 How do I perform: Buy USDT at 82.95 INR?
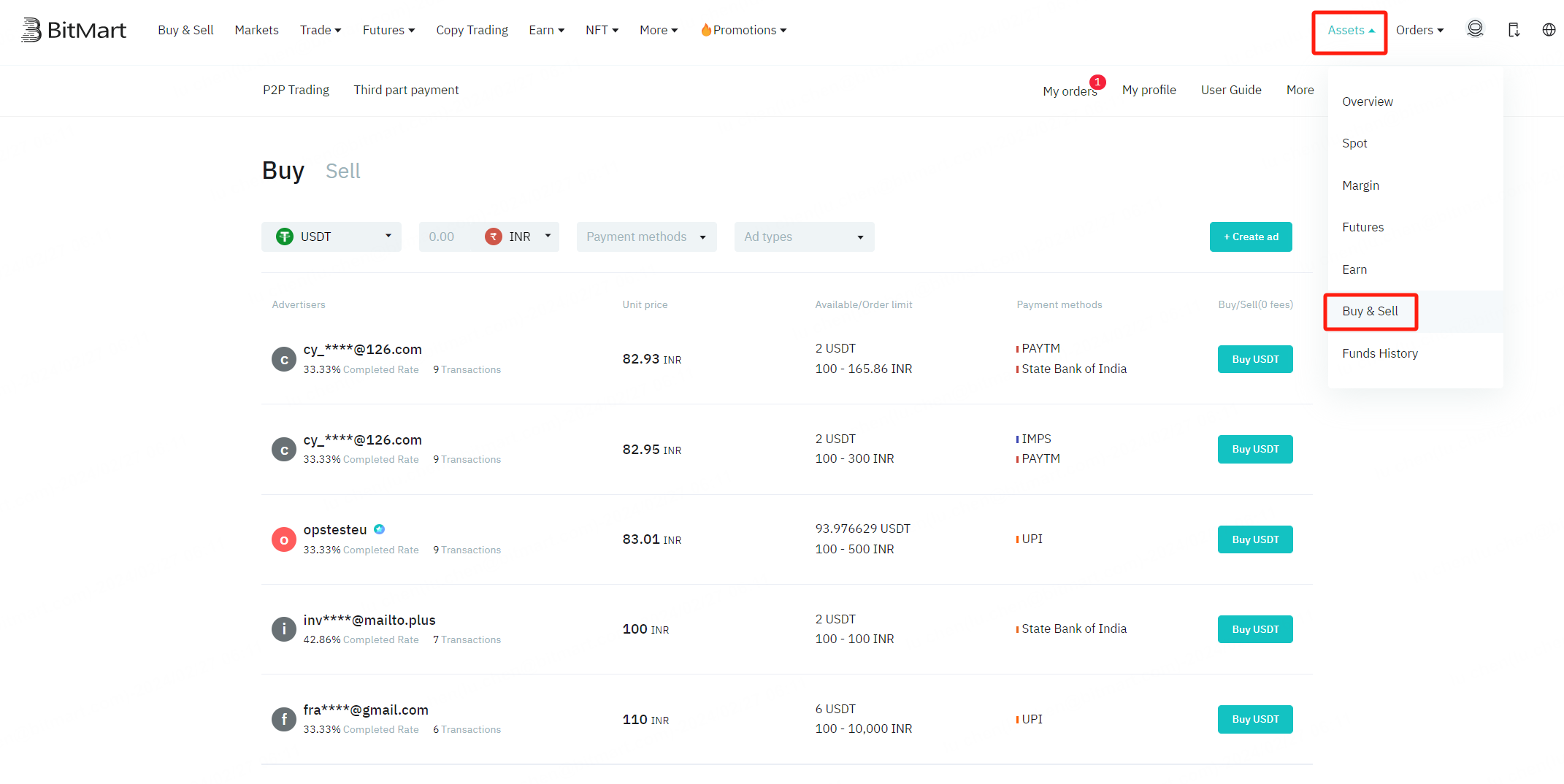1255,449
